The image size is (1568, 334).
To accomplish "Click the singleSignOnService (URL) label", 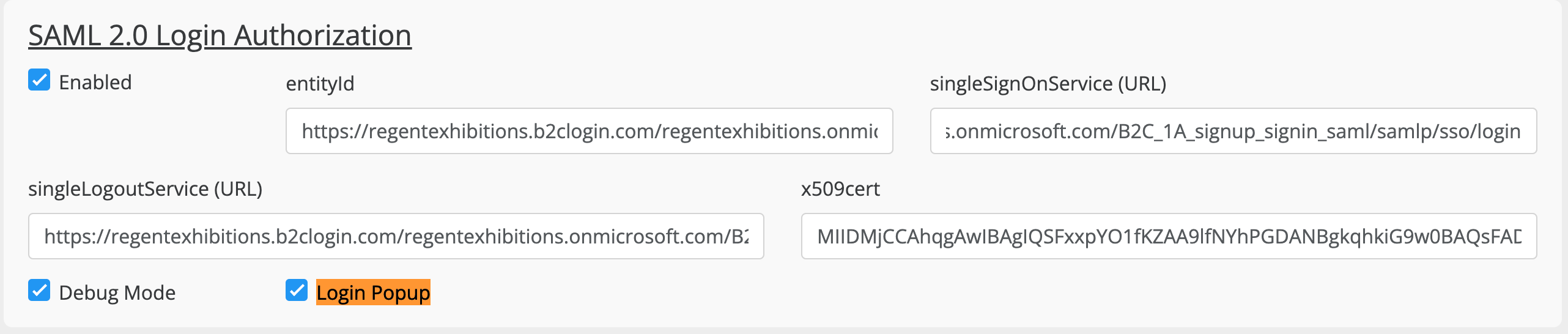I will click(x=1048, y=83).
